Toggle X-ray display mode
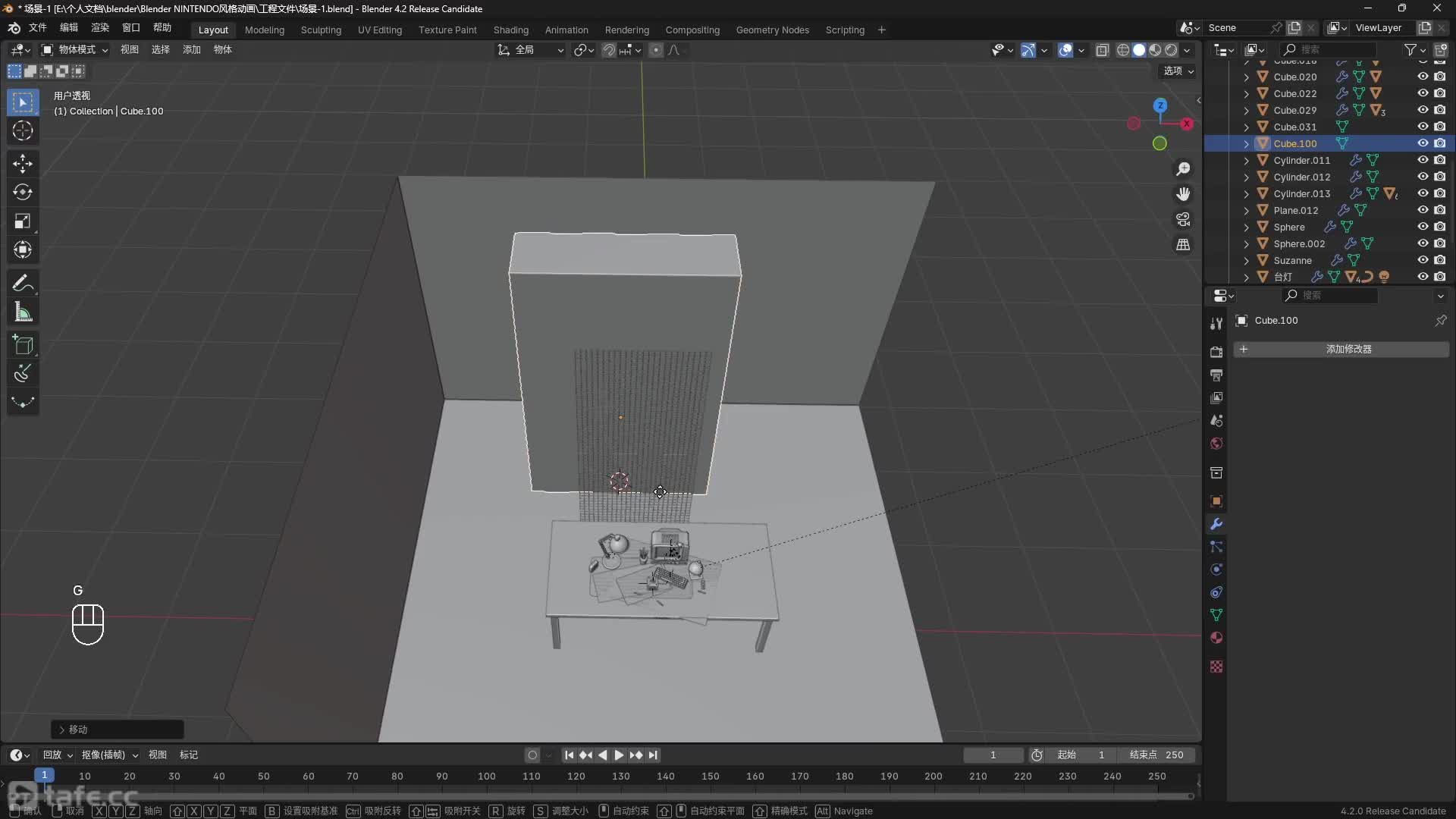1456x819 pixels. (1103, 50)
